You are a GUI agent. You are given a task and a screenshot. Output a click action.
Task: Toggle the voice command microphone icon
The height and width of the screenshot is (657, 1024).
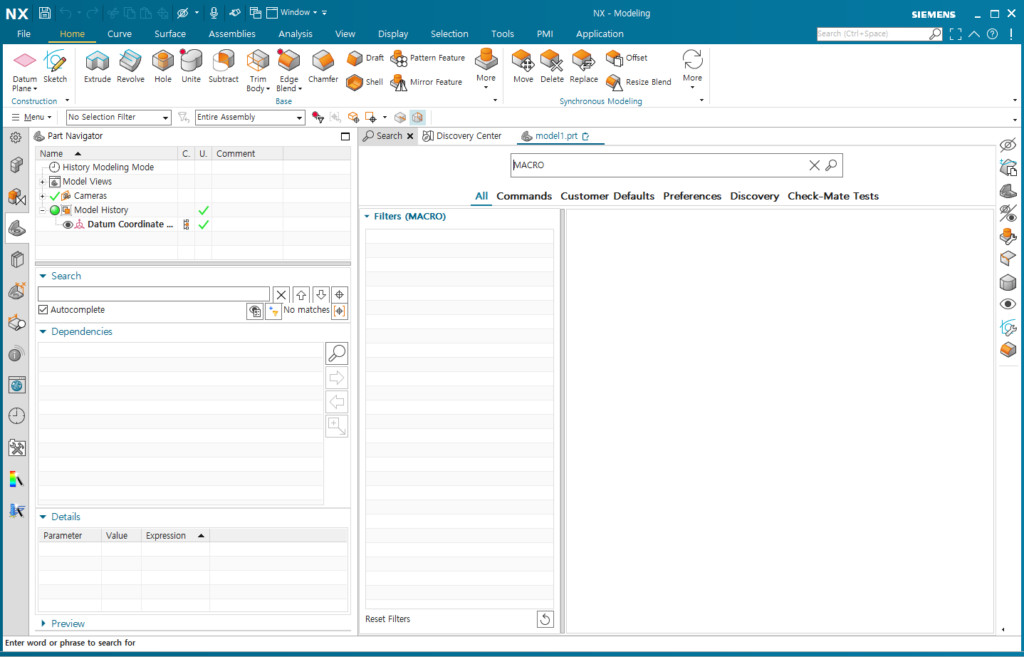(214, 12)
